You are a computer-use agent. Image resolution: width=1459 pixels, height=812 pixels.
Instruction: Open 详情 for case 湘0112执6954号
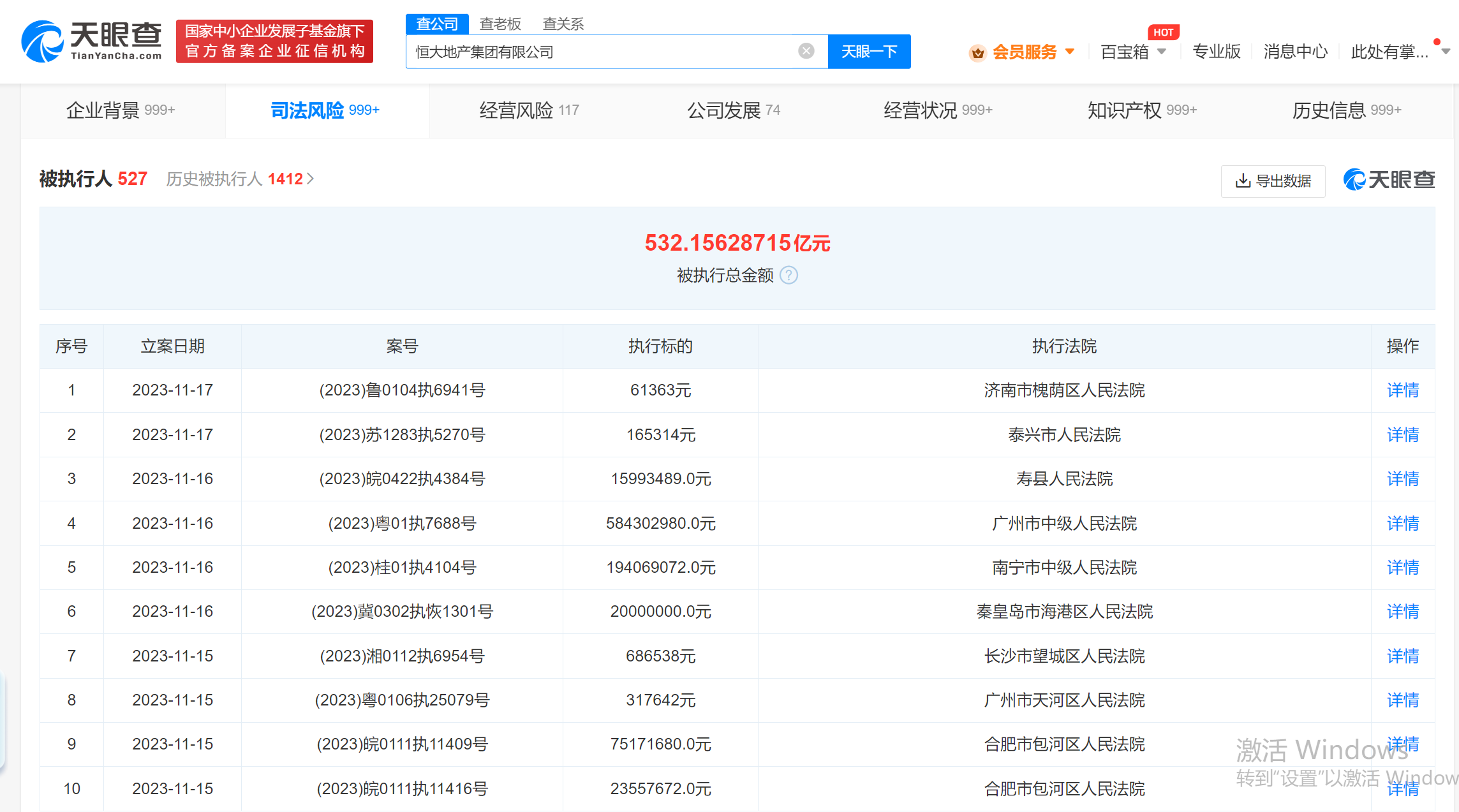tap(1403, 656)
